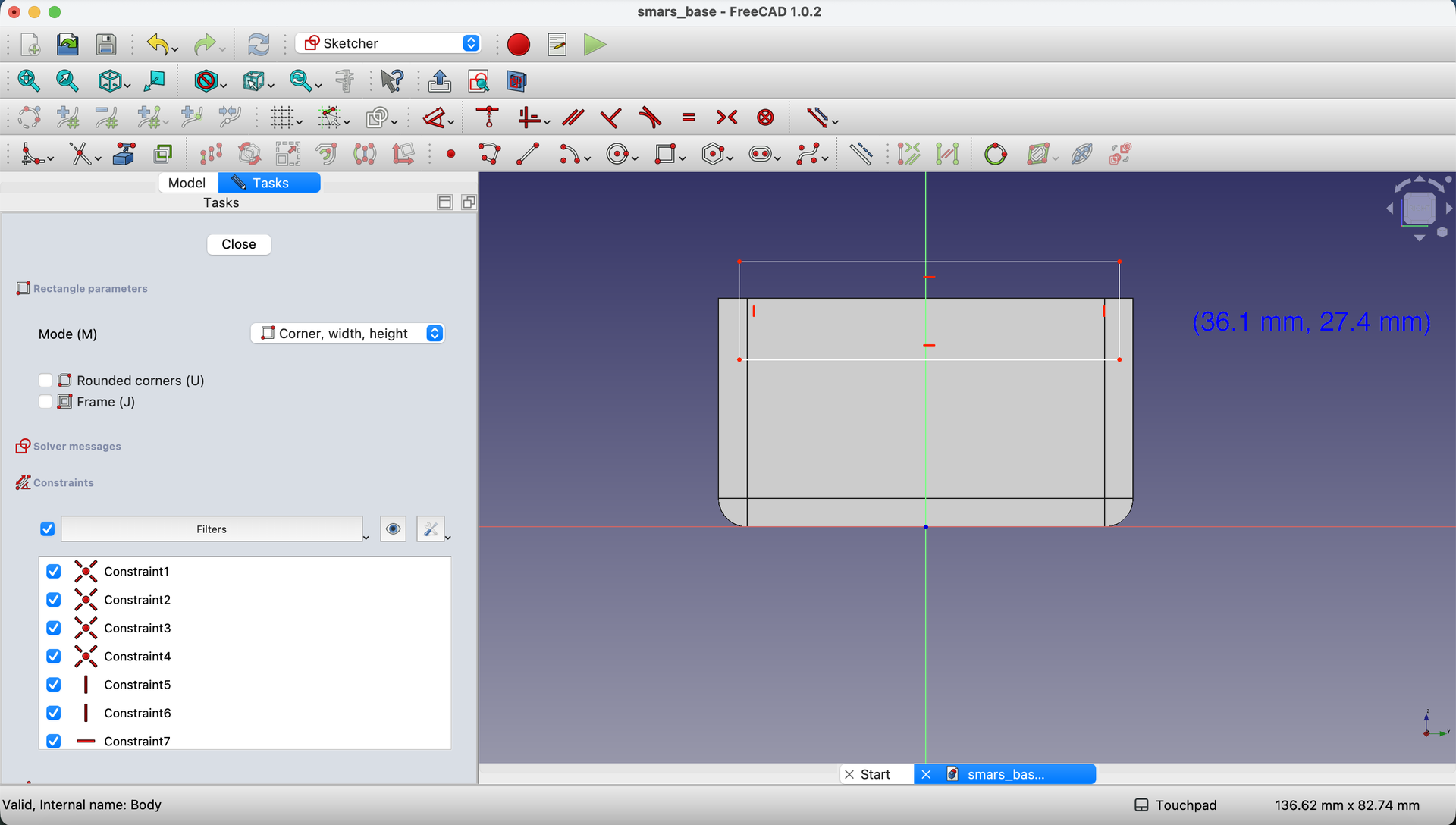Screen dimensions: 1456x825
Task: Click the What's This help icon
Action: [392, 80]
